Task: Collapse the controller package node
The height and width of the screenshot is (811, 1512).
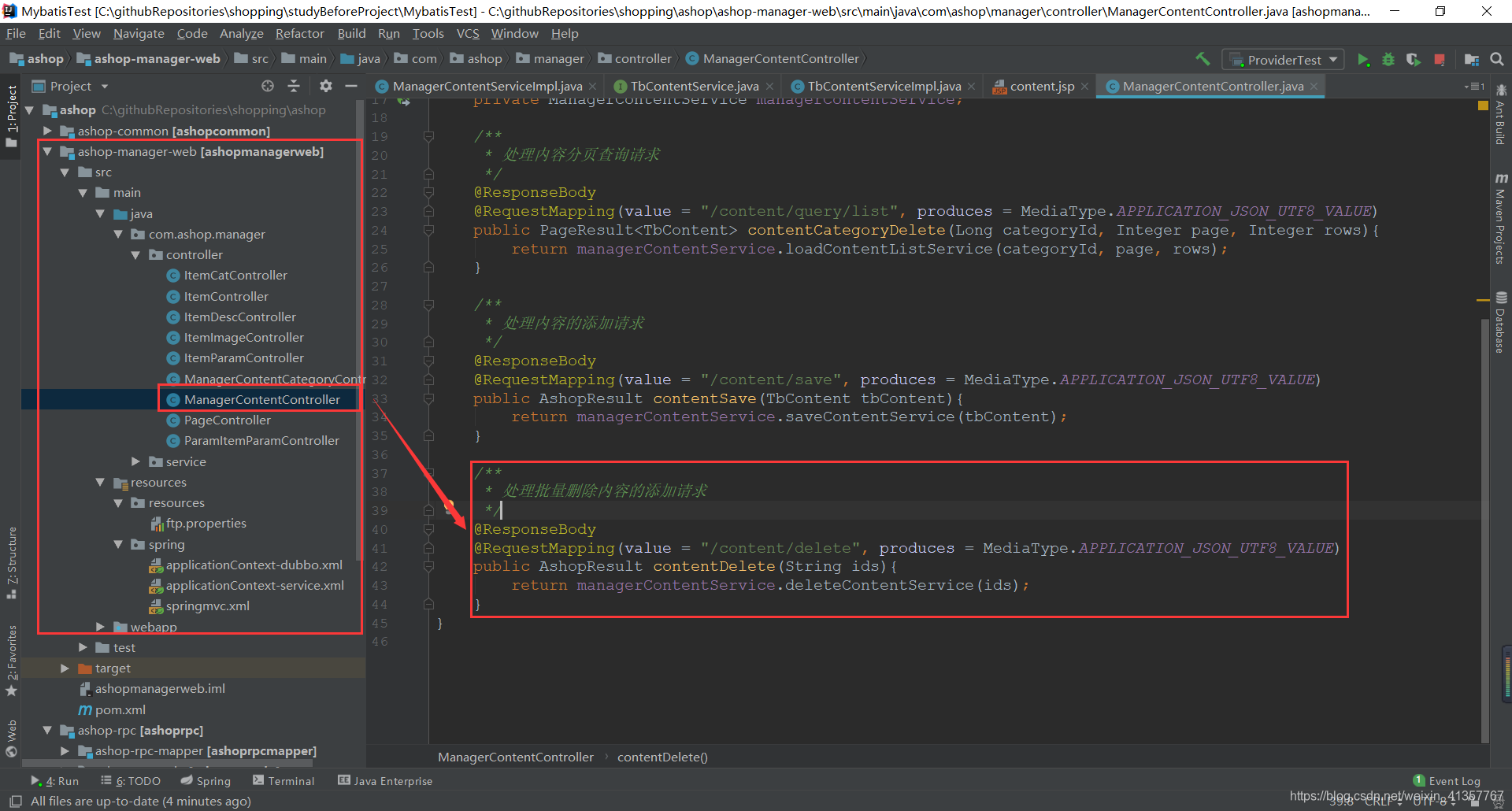Action: tap(135, 255)
